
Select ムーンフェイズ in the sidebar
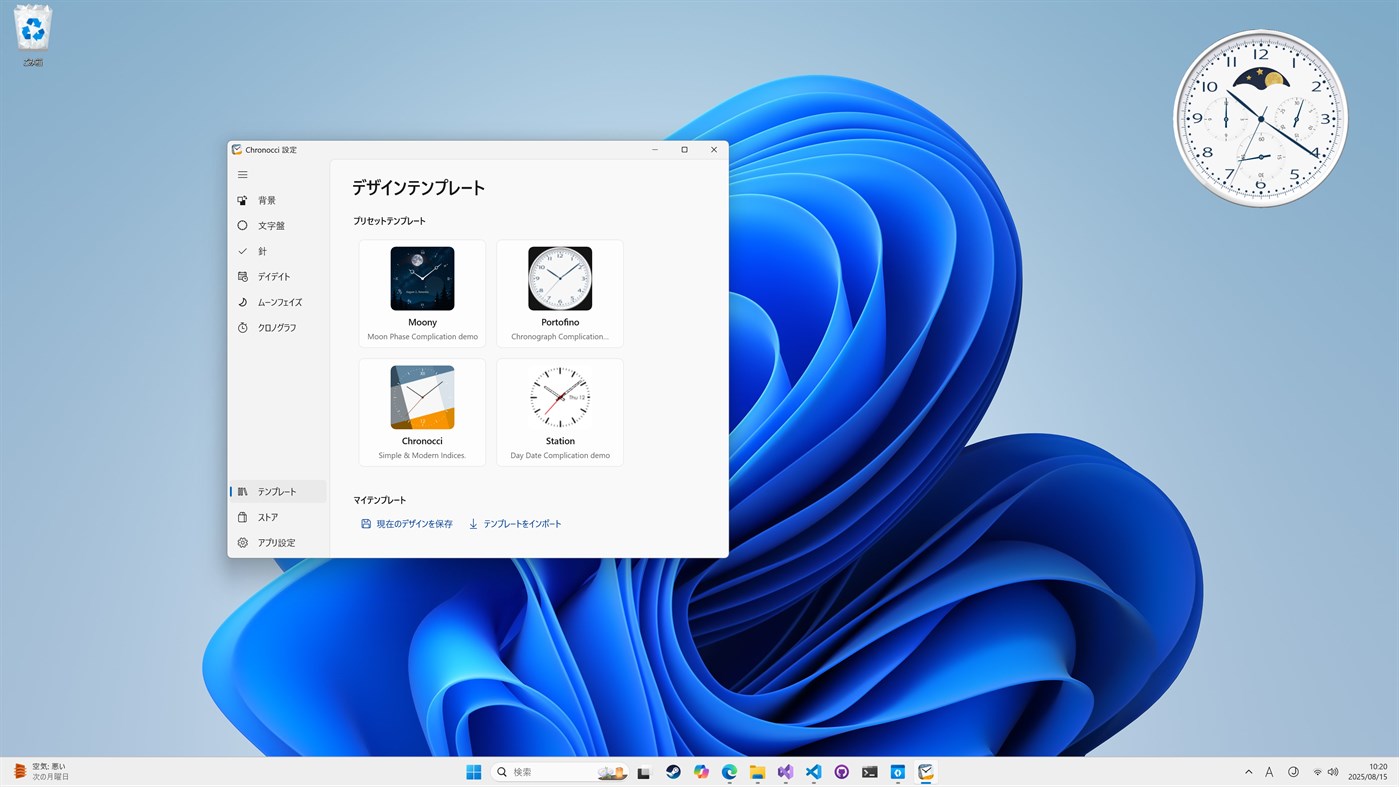(278, 302)
